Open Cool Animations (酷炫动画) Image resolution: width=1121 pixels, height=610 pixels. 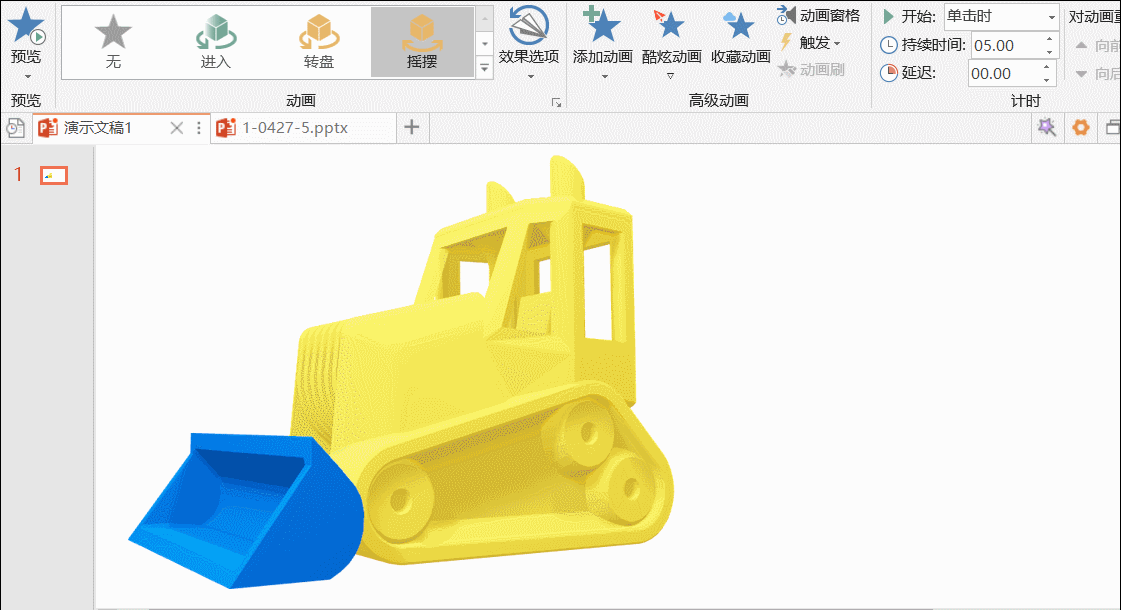click(671, 36)
